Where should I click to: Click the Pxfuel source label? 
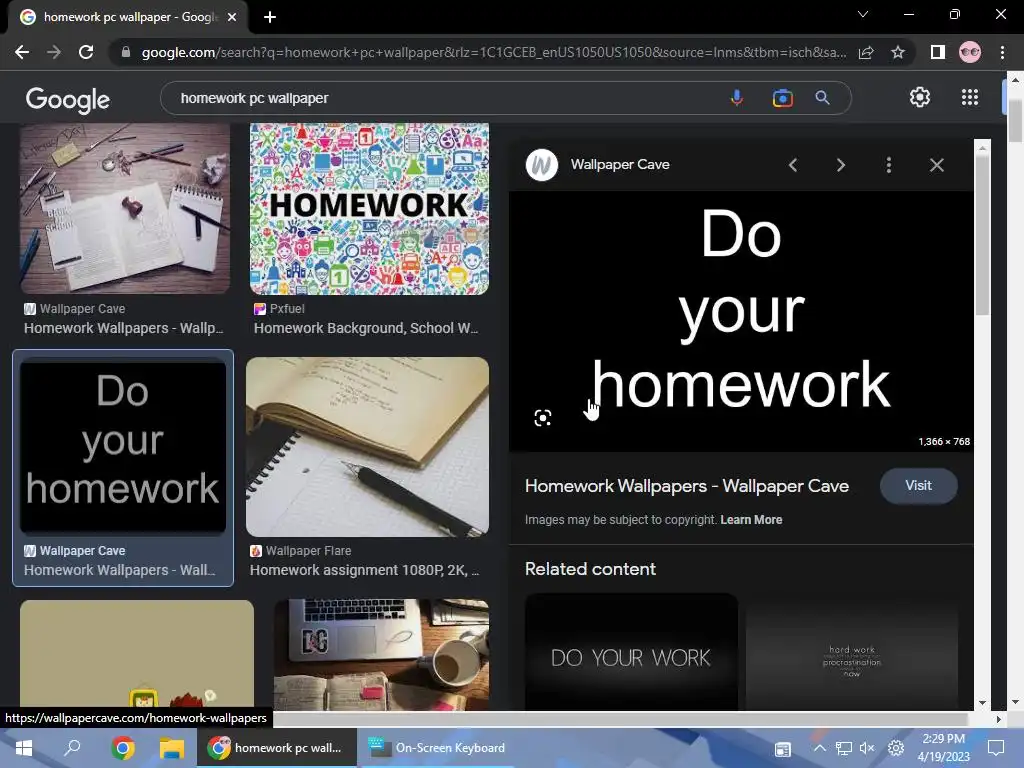click(287, 309)
